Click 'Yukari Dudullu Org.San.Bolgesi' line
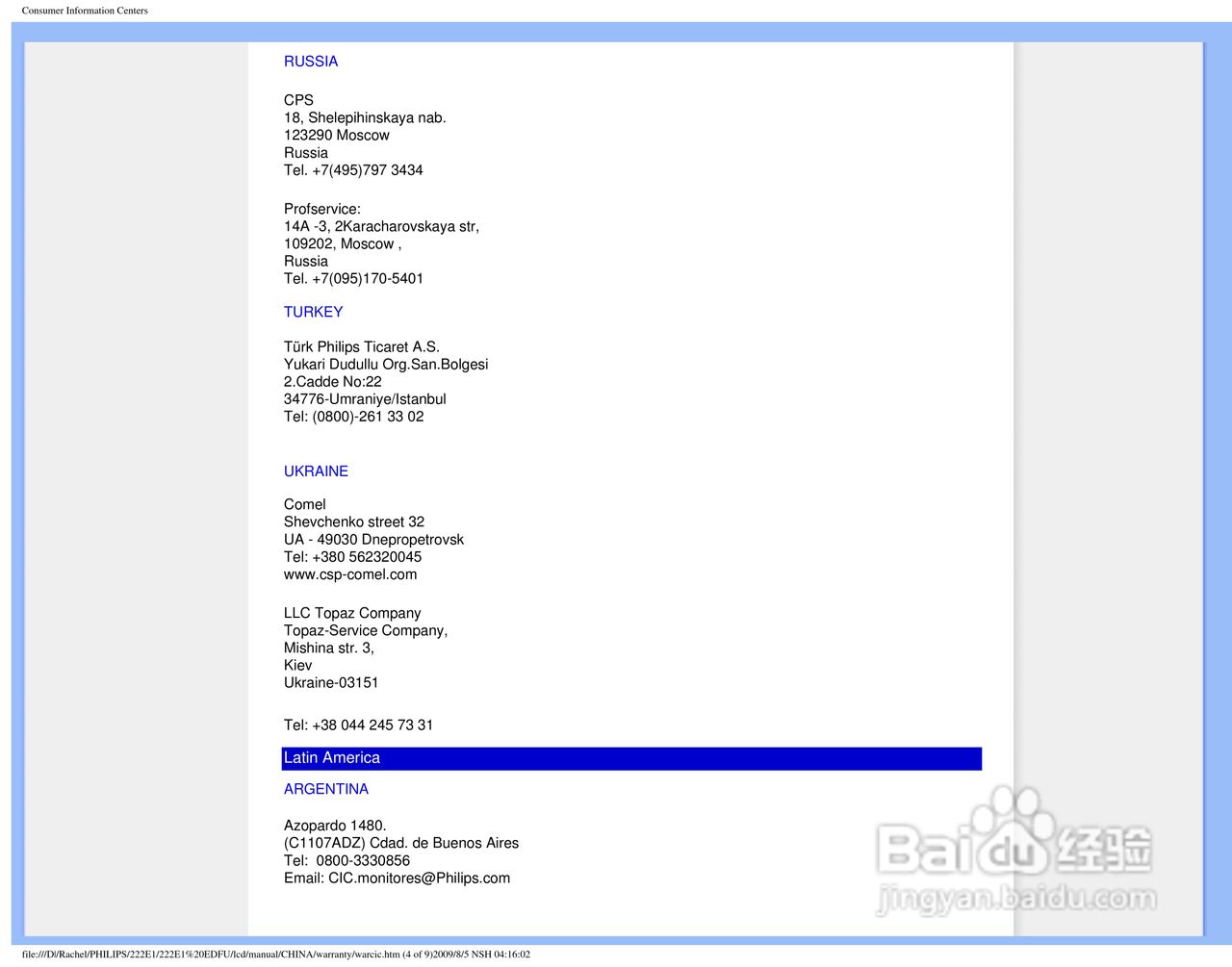1232x967 pixels. (386, 365)
